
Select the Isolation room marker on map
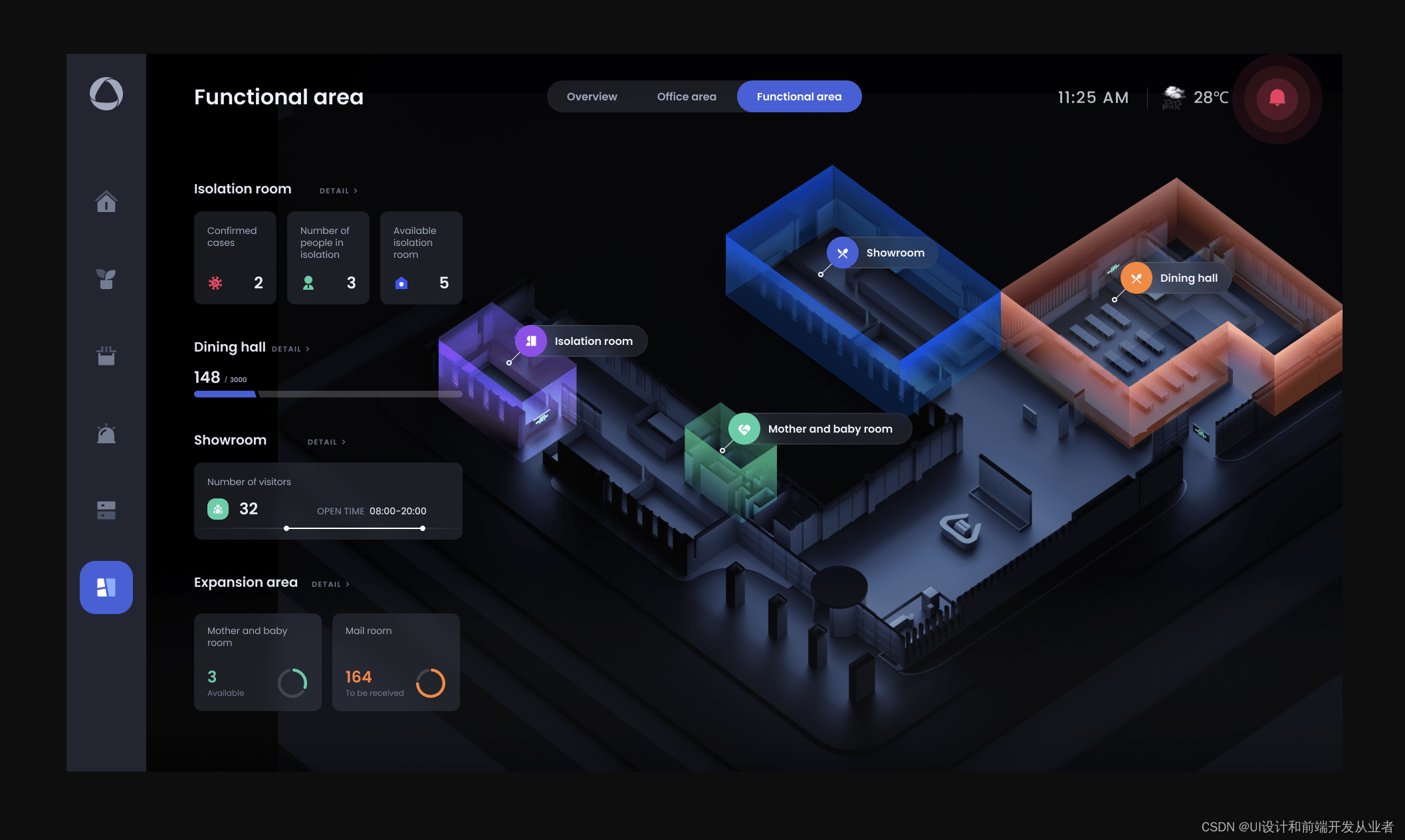(530, 341)
